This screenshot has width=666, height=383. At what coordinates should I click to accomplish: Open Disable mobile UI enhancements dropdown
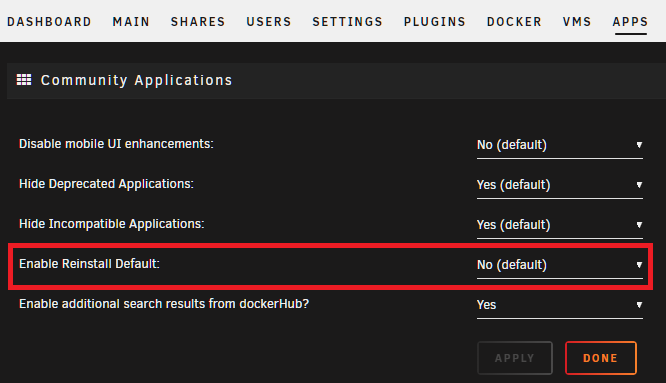coord(559,145)
